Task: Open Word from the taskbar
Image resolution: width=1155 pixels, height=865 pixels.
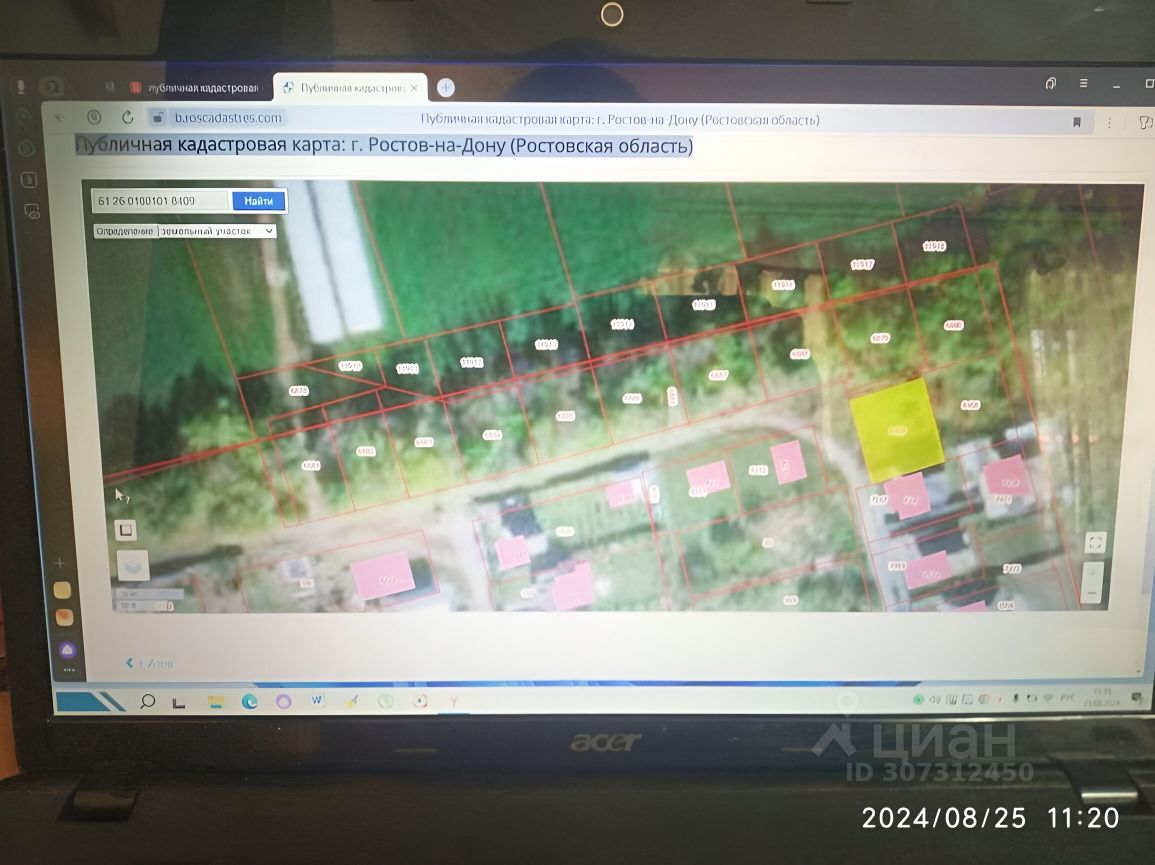Action: coord(317,700)
